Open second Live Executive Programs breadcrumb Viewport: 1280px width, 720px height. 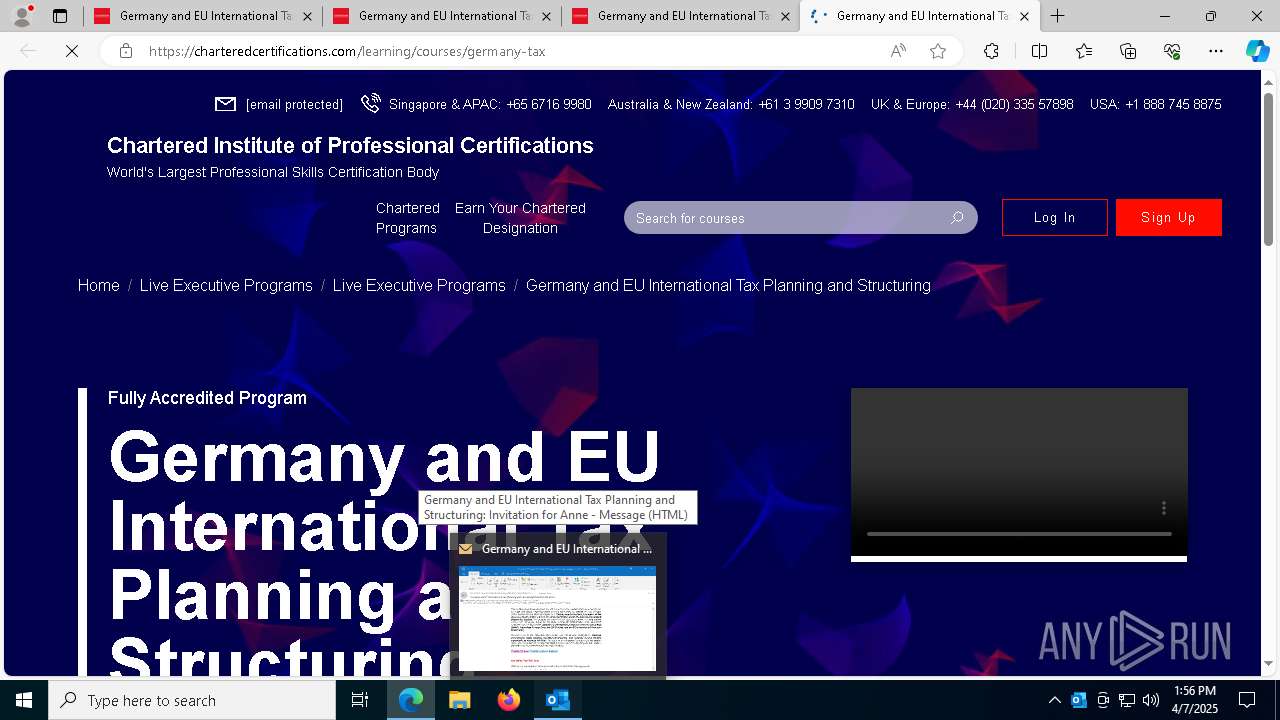(x=419, y=285)
